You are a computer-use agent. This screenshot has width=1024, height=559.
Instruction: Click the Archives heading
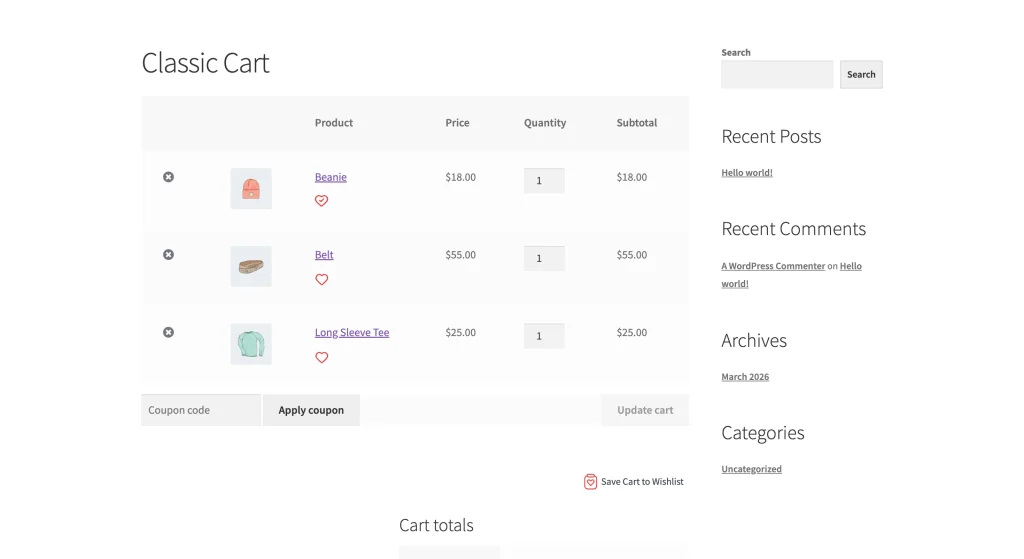(754, 341)
